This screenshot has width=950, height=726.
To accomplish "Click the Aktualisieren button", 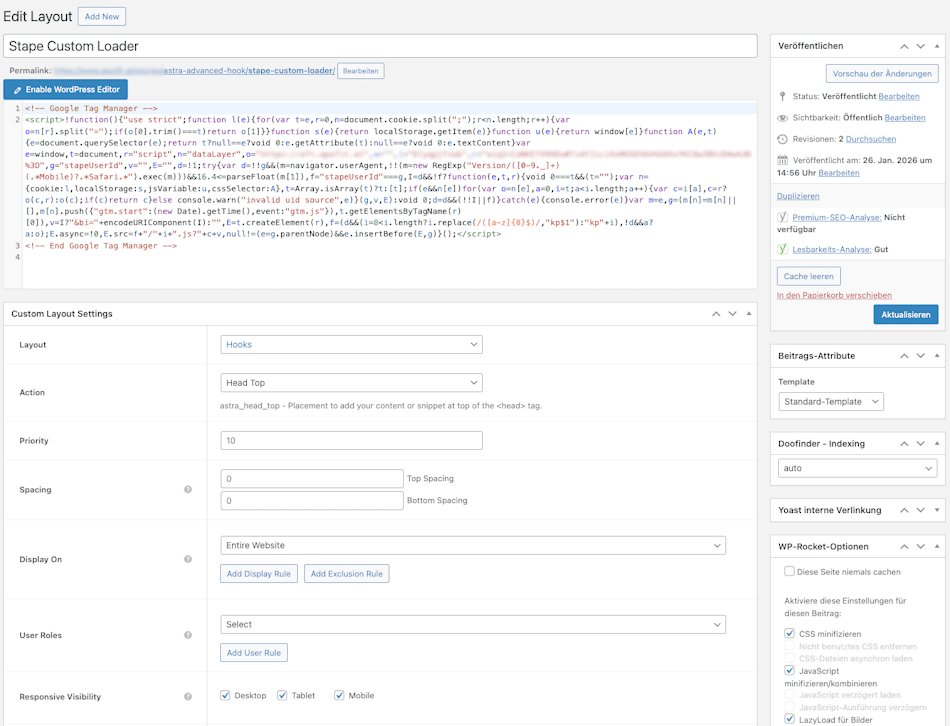I will pos(906,315).
